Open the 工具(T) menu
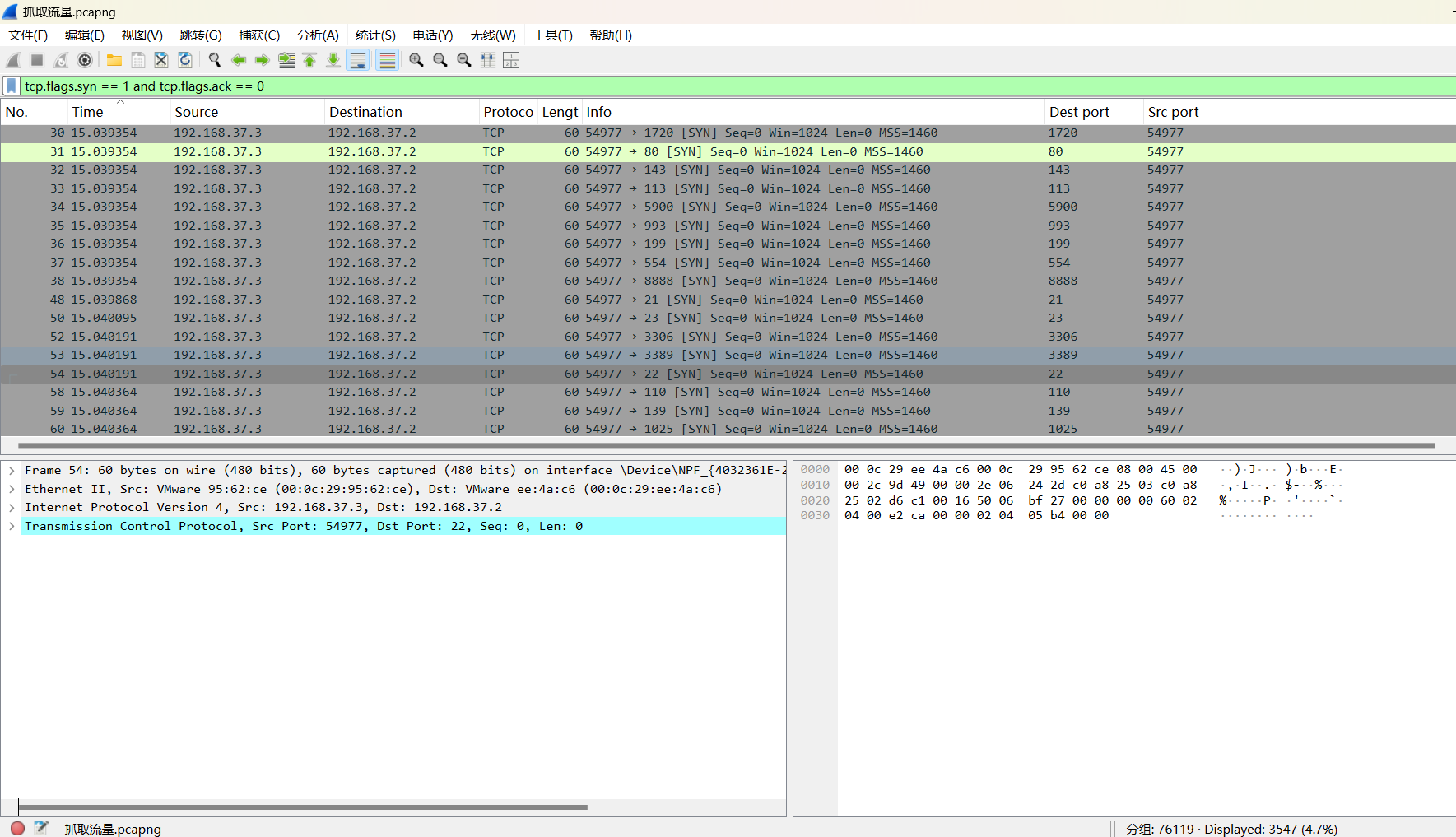Viewport: 1456px width, 837px height. (552, 35)
